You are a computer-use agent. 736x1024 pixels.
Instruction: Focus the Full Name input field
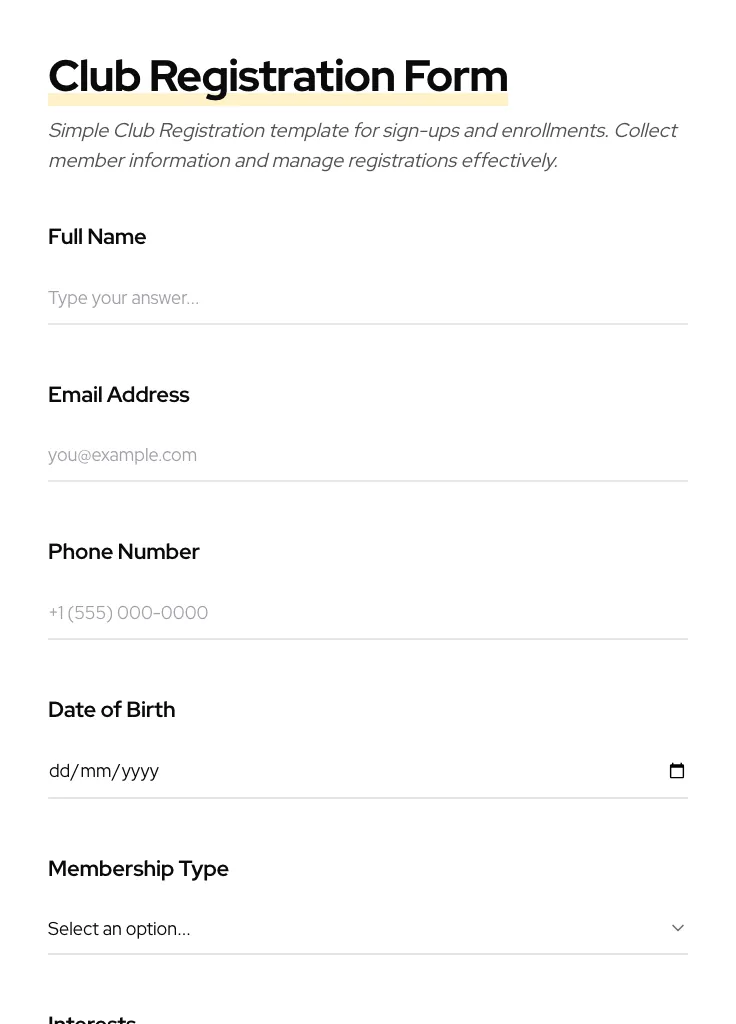tap(367, 298)
